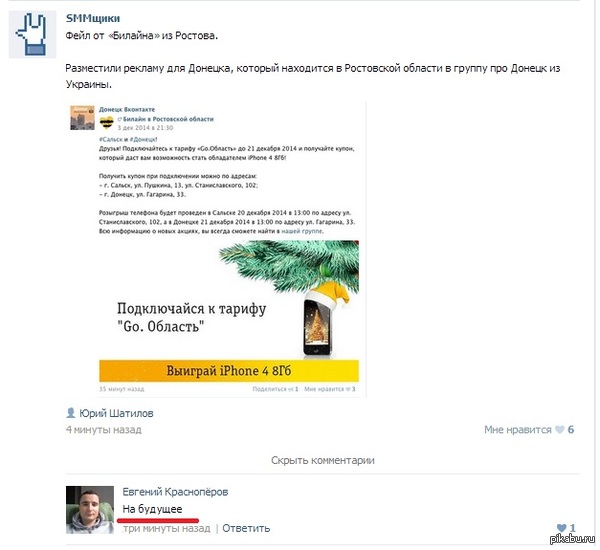600x550 pixels.
Task: Open Евгений Краснопёров's avatar photo
Action: (90, 509)
